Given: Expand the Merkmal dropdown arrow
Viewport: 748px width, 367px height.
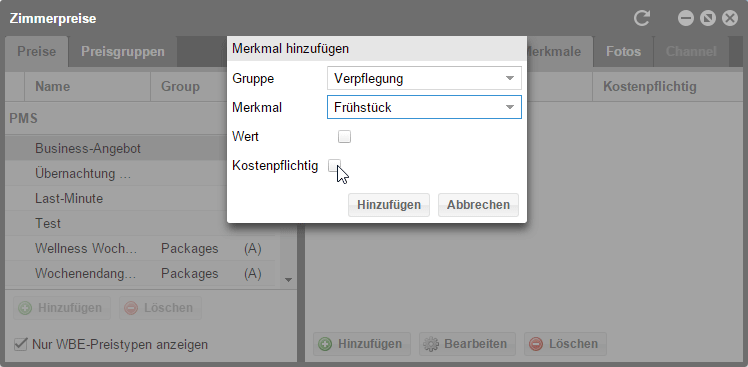Looking at the screenshot, I should [x=509, y=107].
